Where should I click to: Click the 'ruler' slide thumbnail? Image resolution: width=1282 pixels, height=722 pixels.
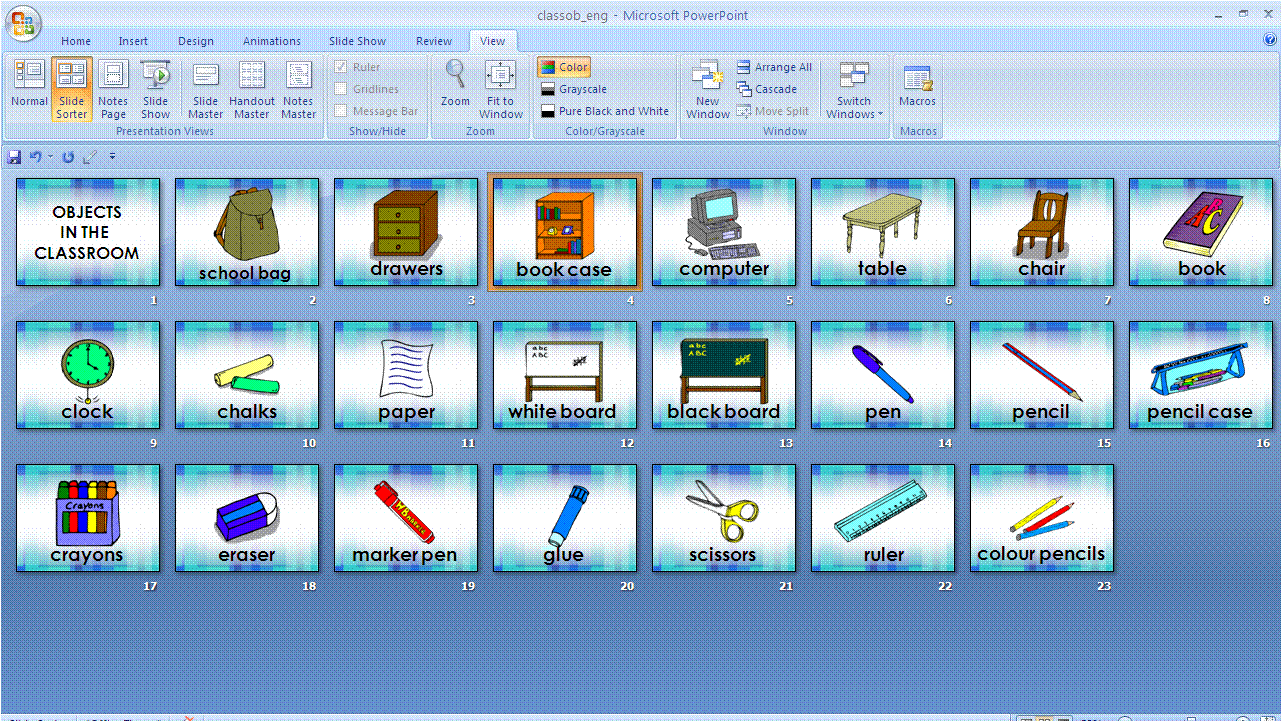tap(883, 518)
